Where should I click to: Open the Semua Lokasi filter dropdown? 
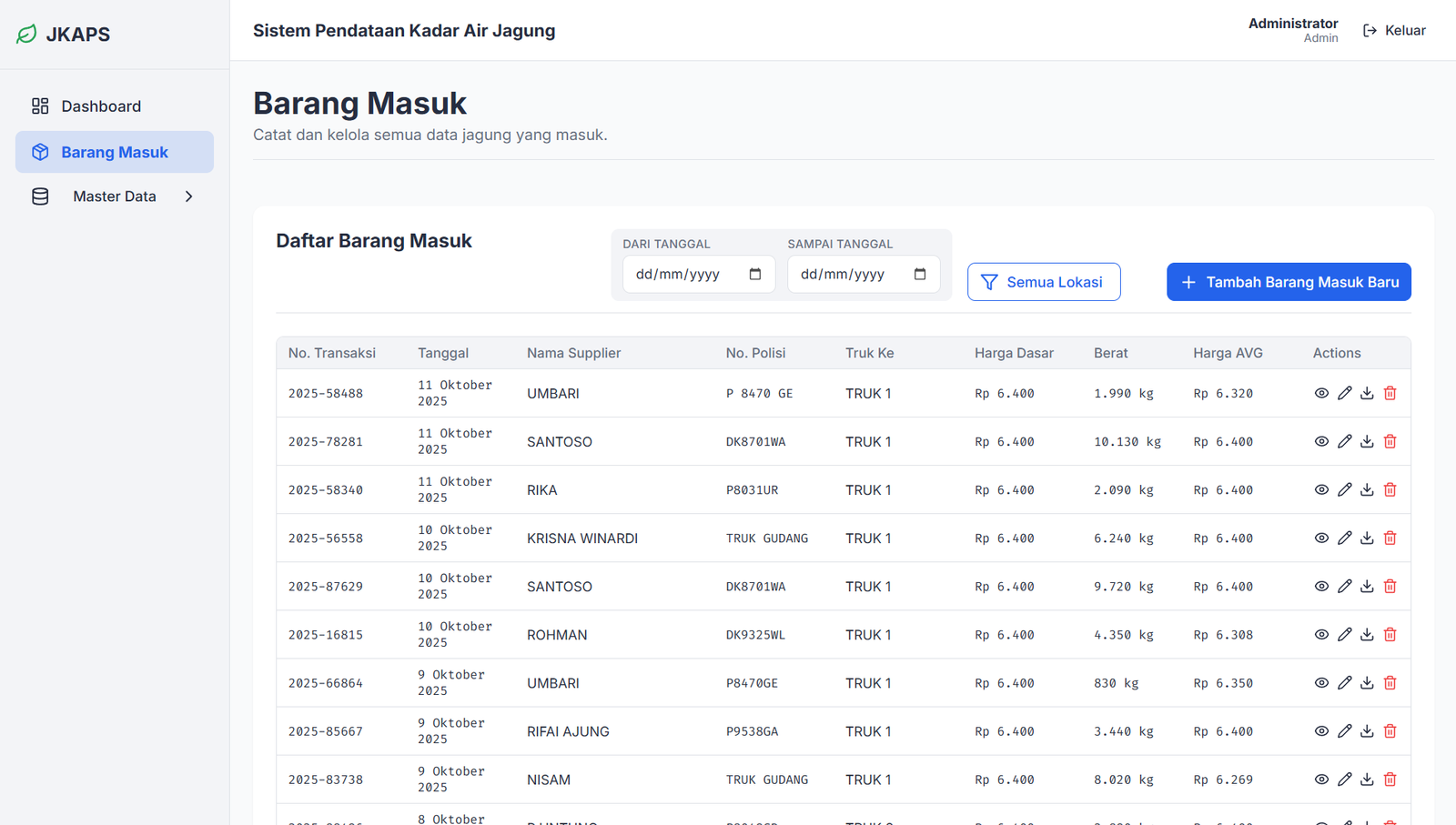pyautogui.click(x=1043, y=282)
